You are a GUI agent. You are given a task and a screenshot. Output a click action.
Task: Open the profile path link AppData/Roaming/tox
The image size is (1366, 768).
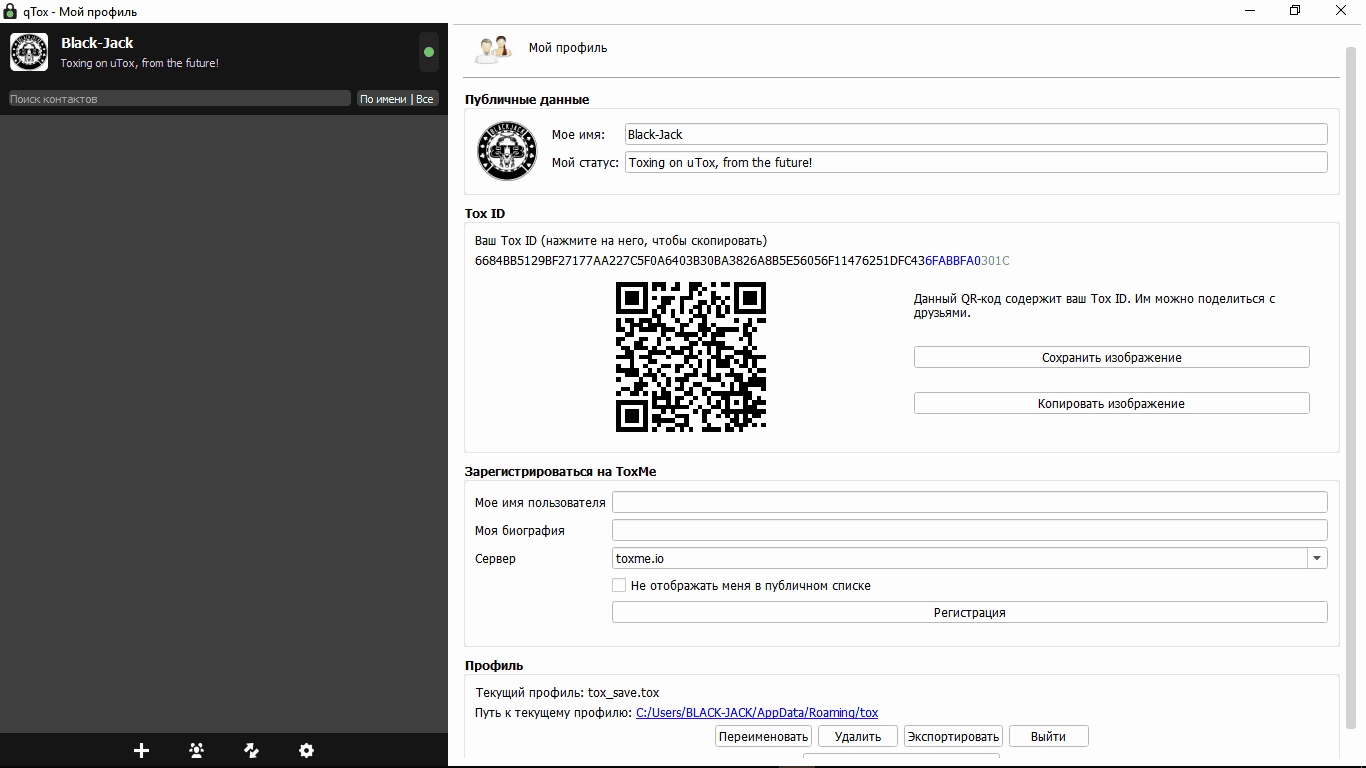pyautogui.click(x=757, y=713)
